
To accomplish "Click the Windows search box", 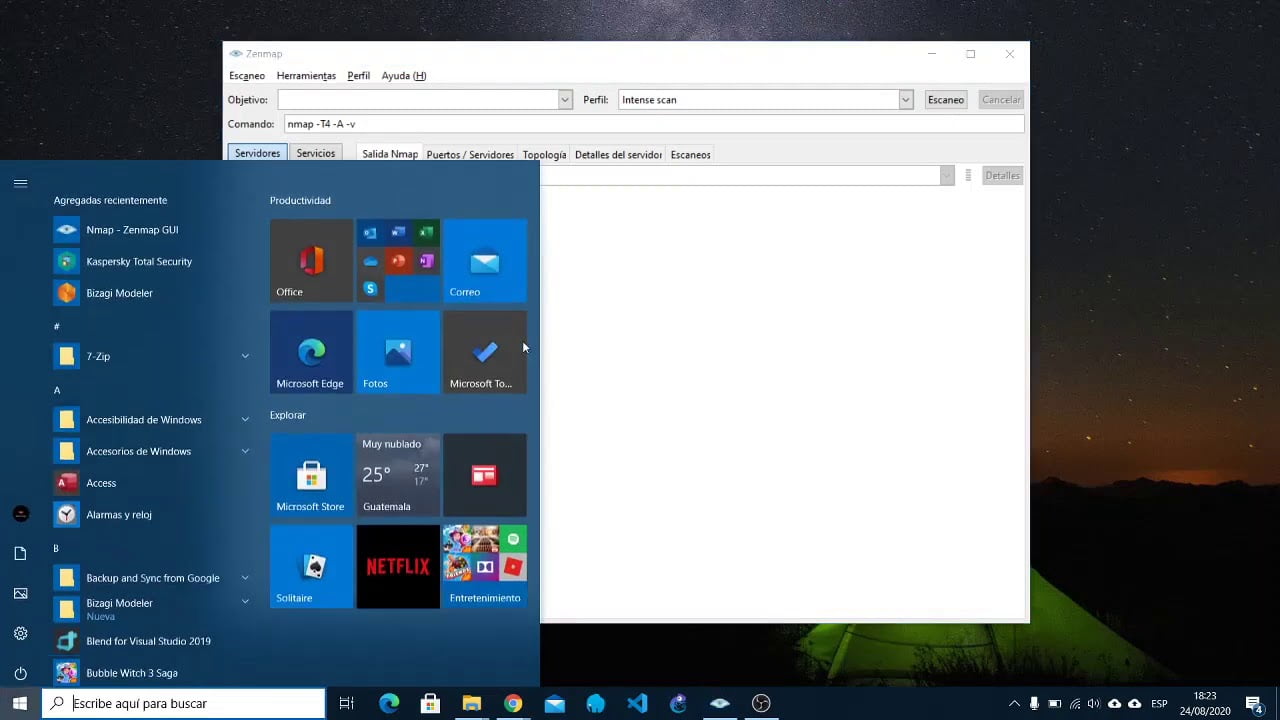I will click(x=183, y=703).
